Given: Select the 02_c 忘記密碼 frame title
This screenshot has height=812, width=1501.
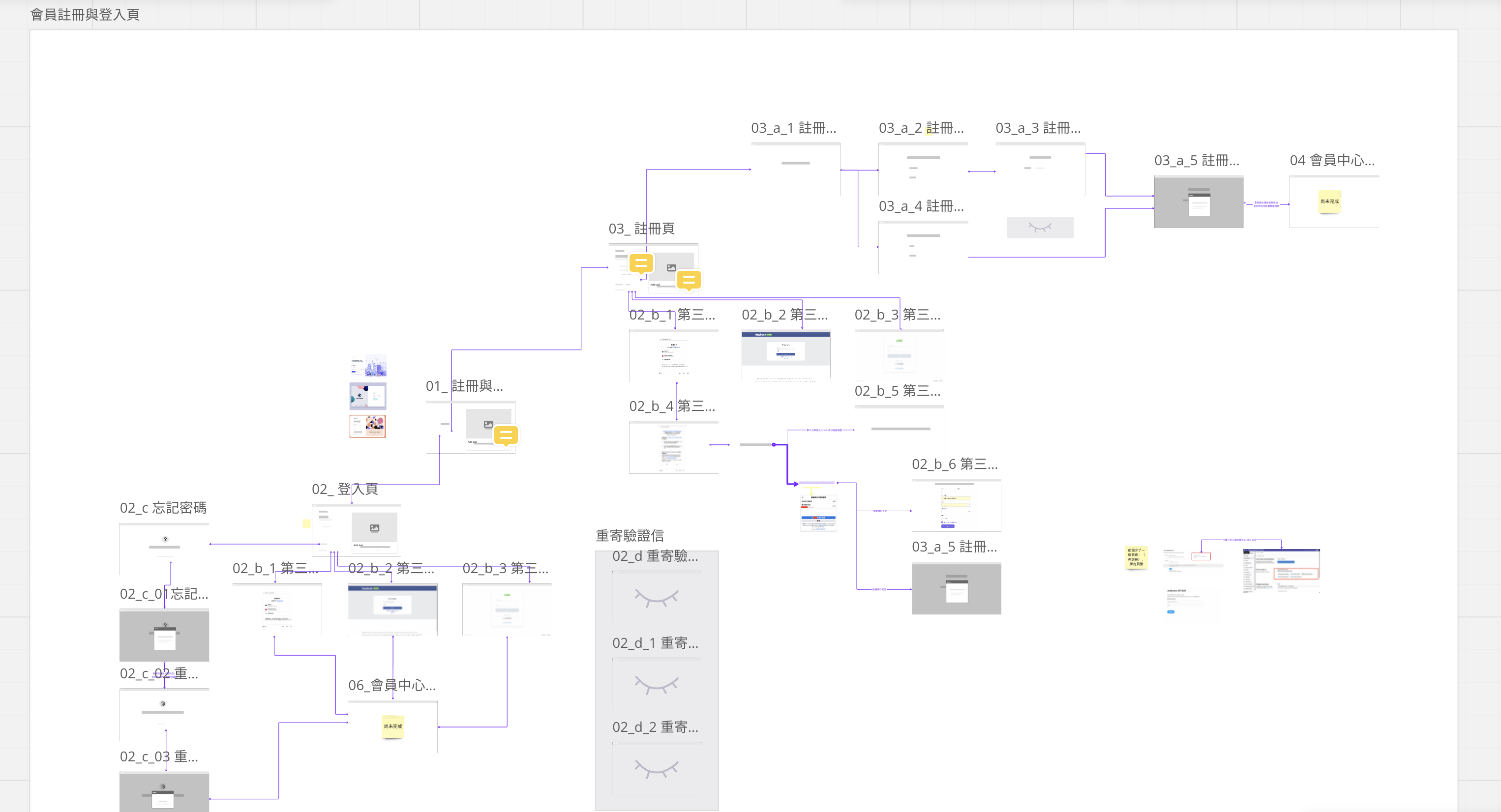Looking at the screenshot, I should 163,507.
